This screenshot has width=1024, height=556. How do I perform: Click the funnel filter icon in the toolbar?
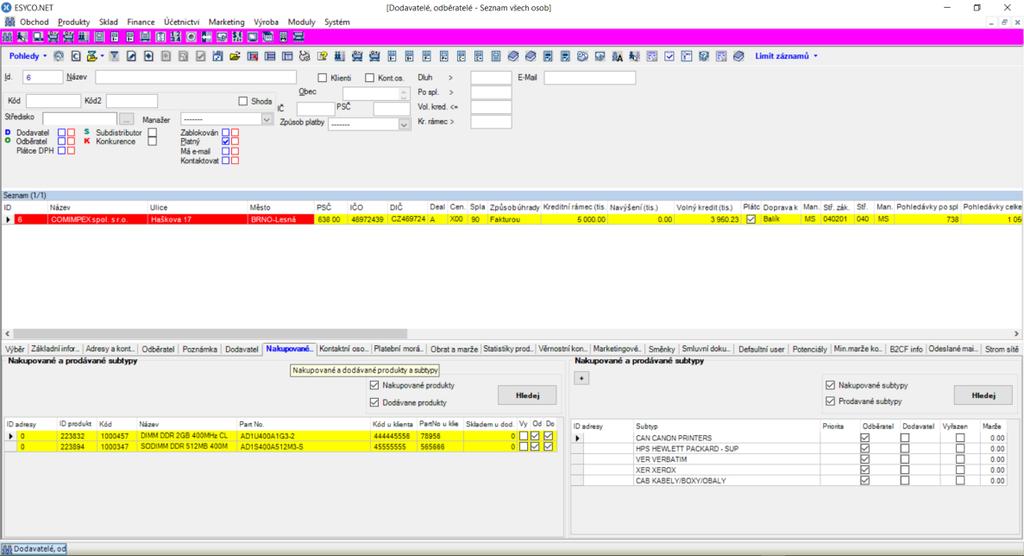114,56
